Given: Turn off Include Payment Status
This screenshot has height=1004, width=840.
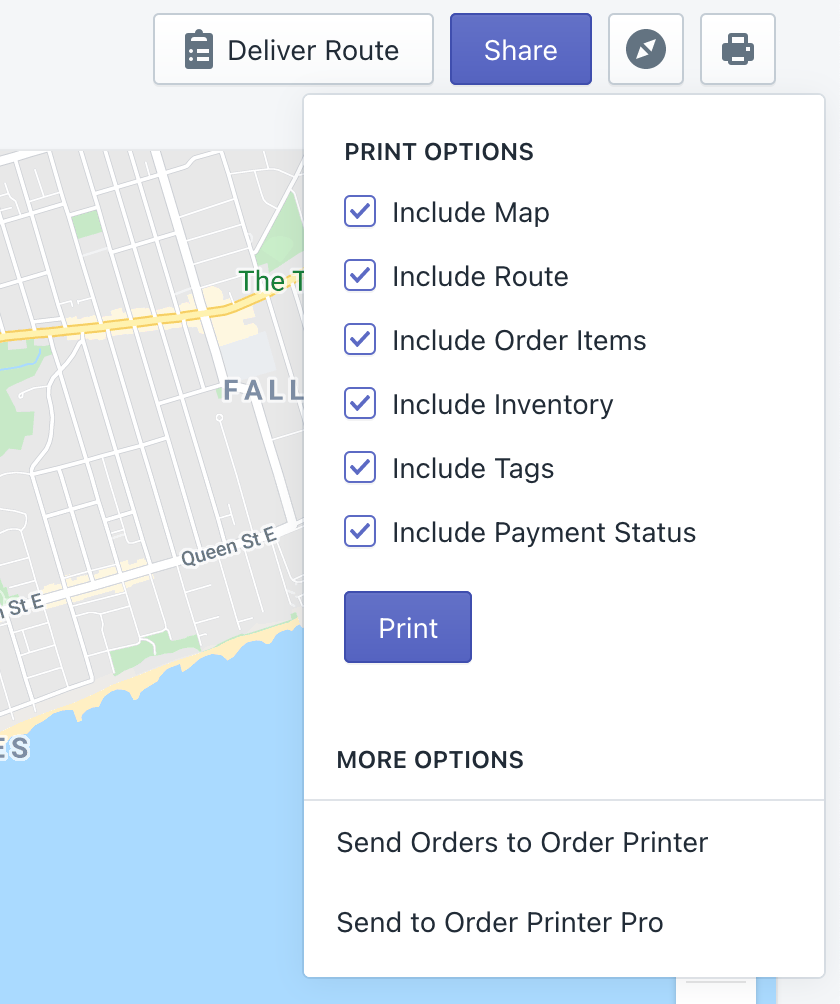Looking at the screenshot, I should coord(360,532).
